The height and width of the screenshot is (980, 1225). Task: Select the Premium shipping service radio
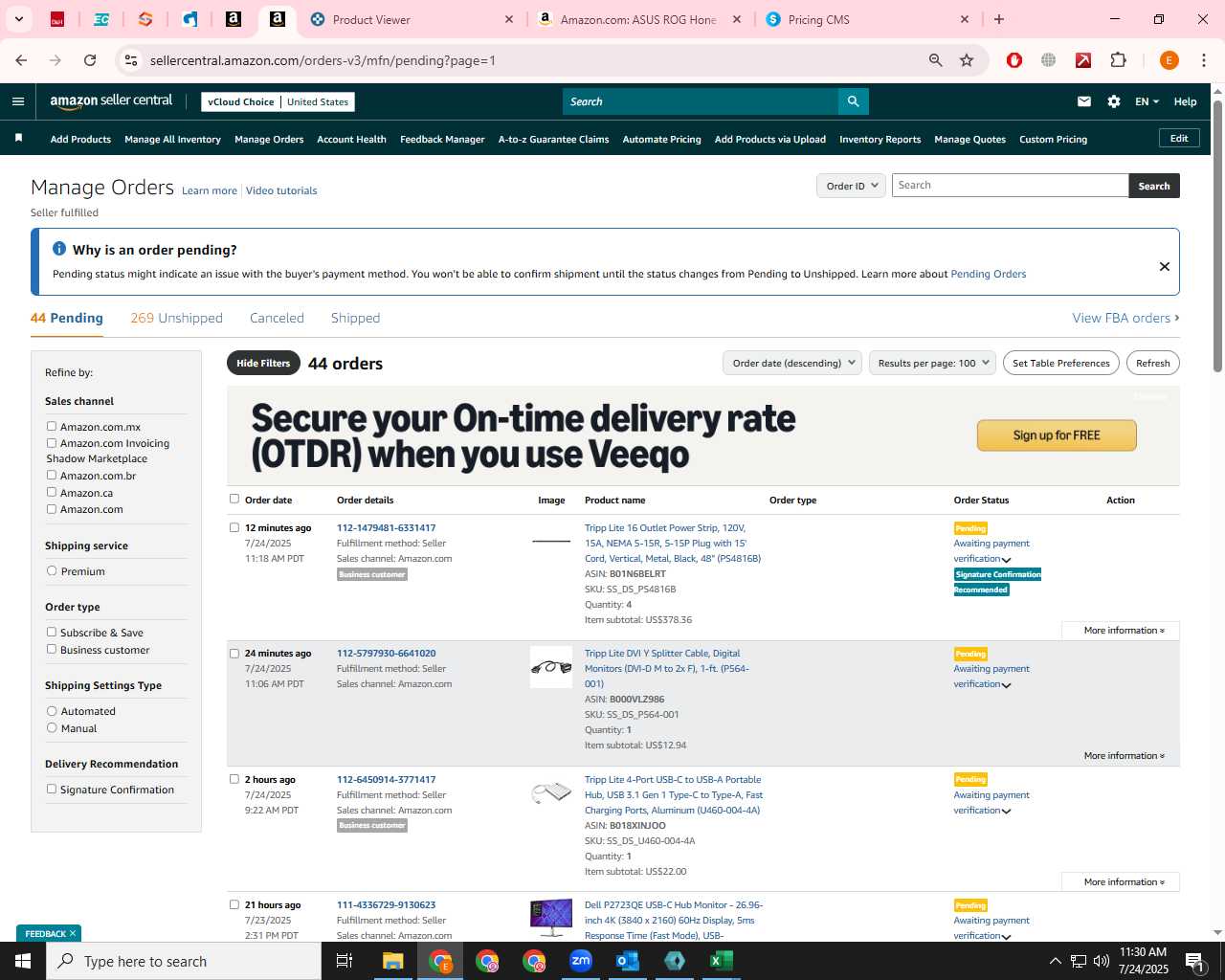pos(52,571)
